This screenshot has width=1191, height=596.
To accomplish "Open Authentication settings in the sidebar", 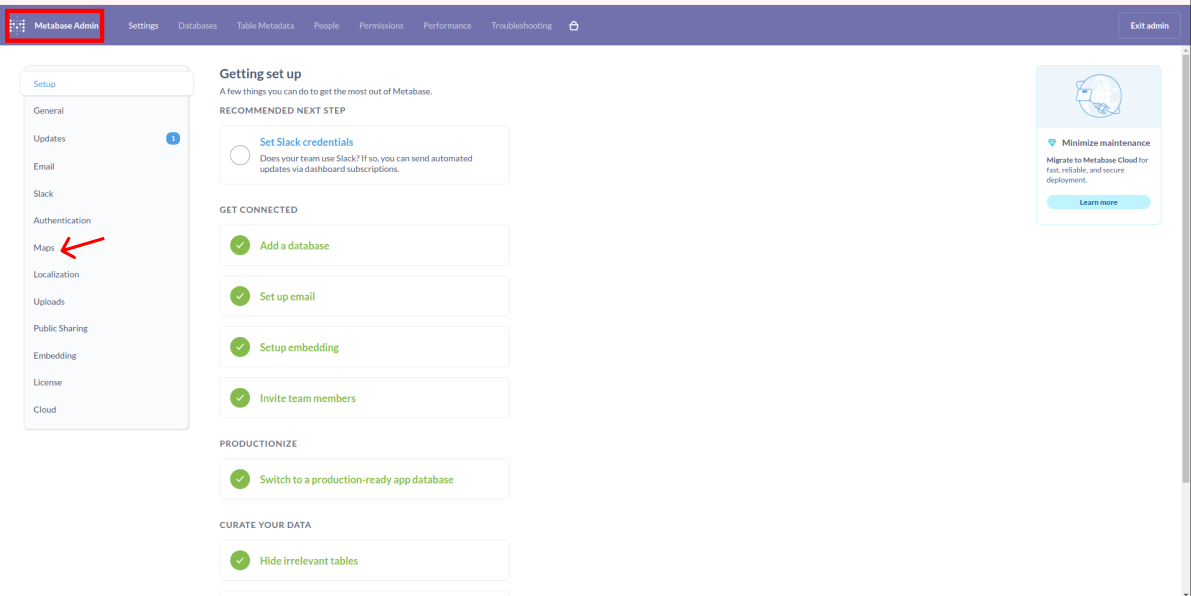I will coord(62,220).
